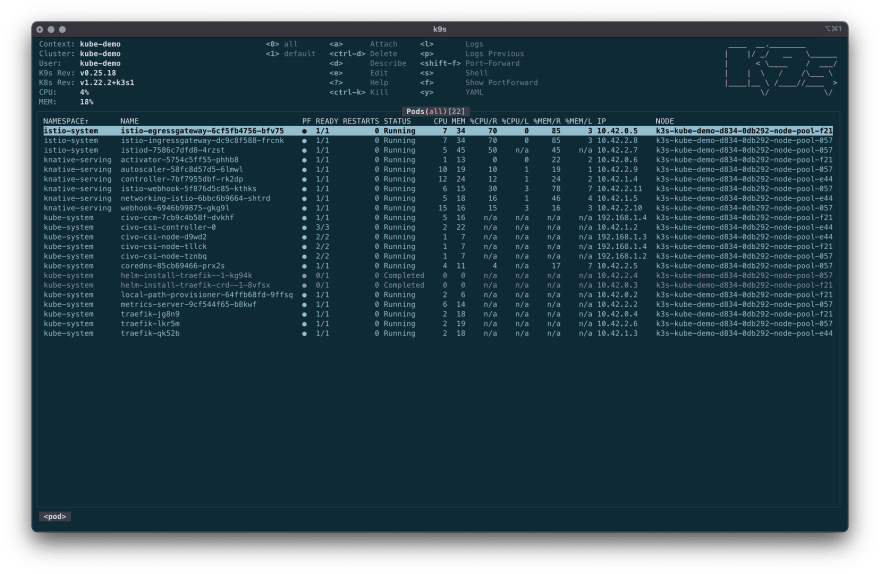Sort by the NAMESPACE column header
This screenshot has height=574, width=880.
(x=66, y=121)
